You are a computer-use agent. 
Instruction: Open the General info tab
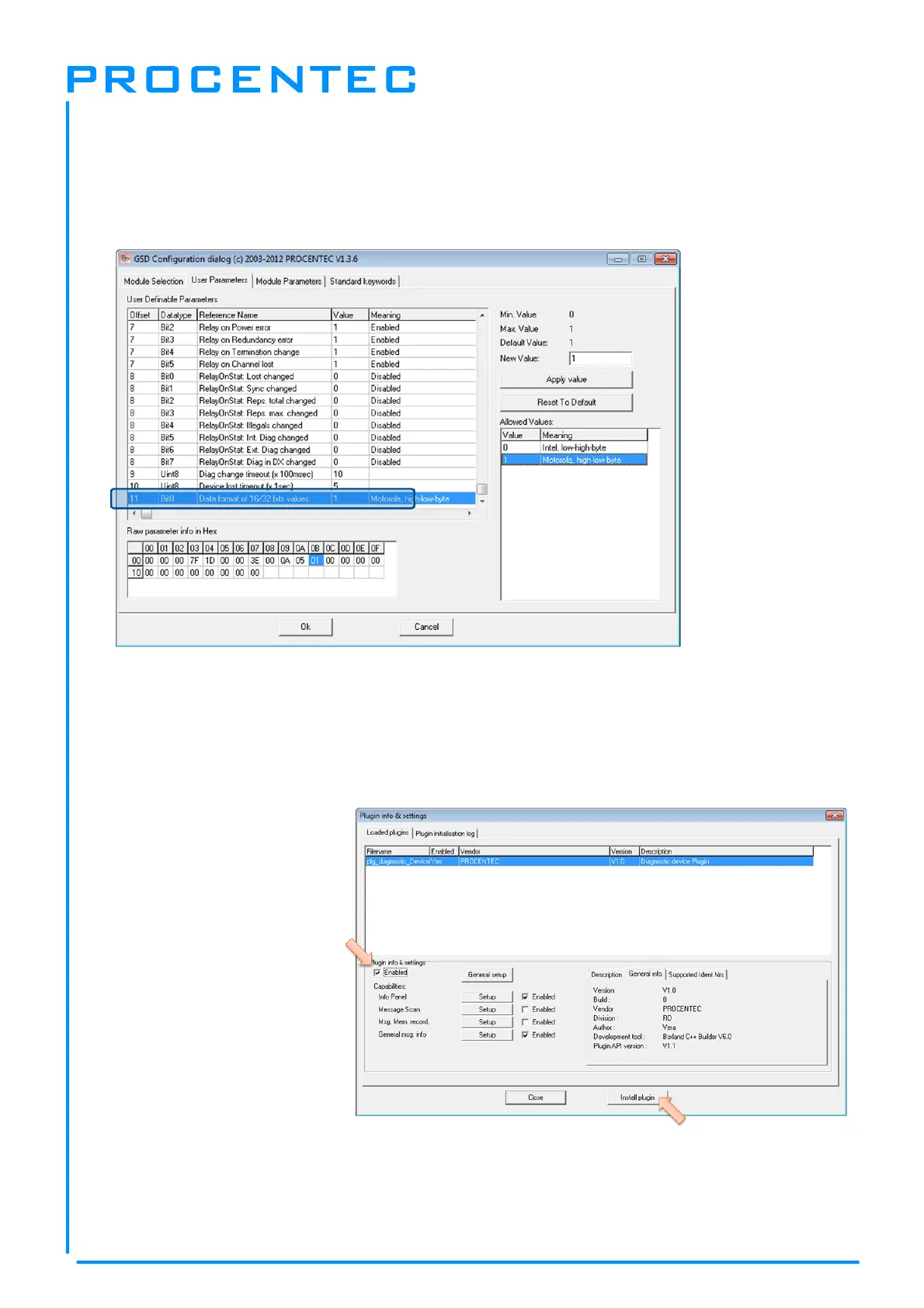[645, 974]
